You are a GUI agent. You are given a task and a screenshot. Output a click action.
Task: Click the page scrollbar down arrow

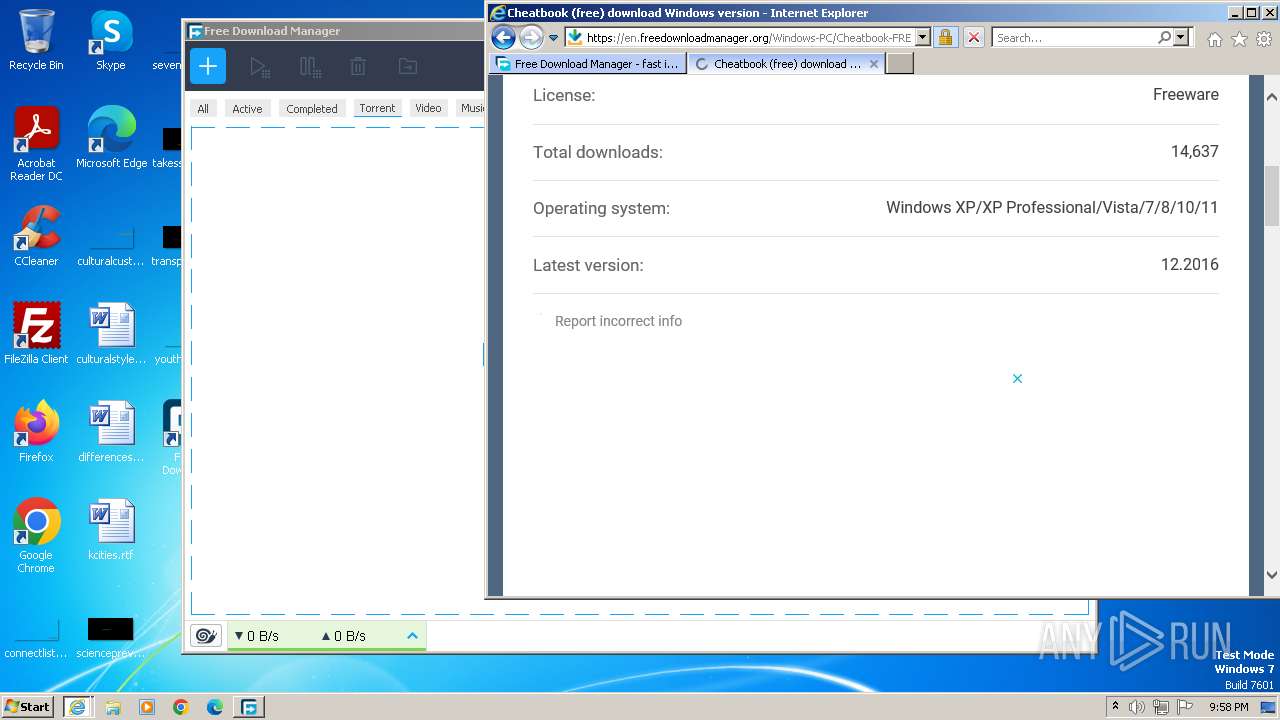click(x=1272, y=575)
